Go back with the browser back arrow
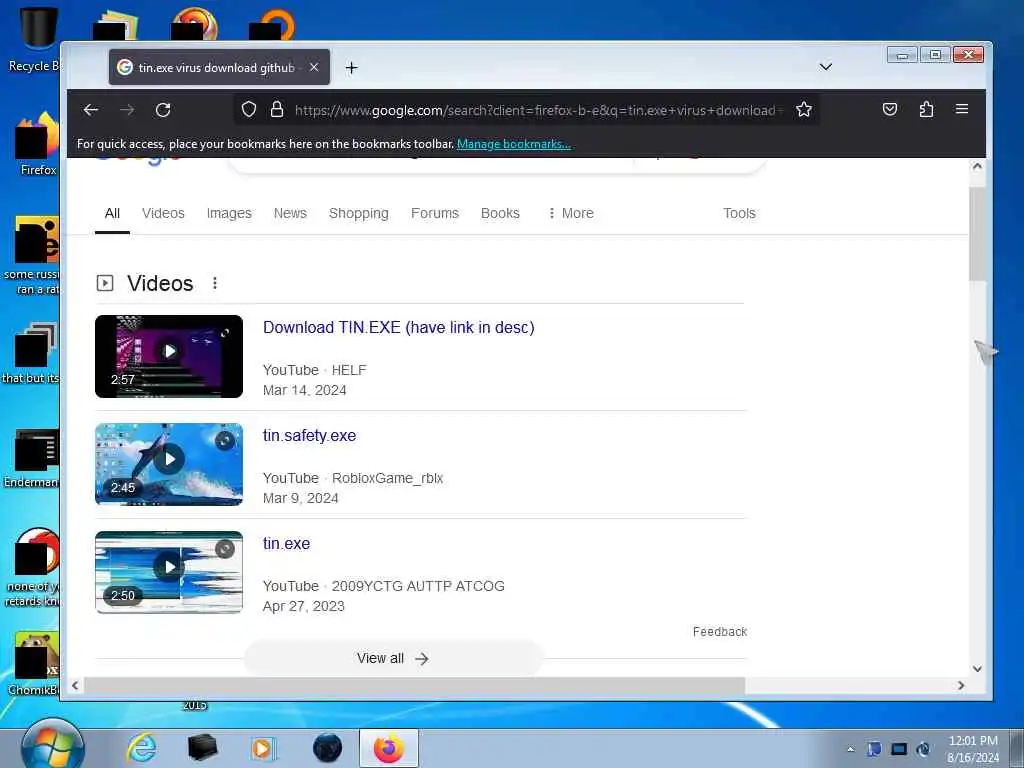1024x768 pixels. click(91, 110)
